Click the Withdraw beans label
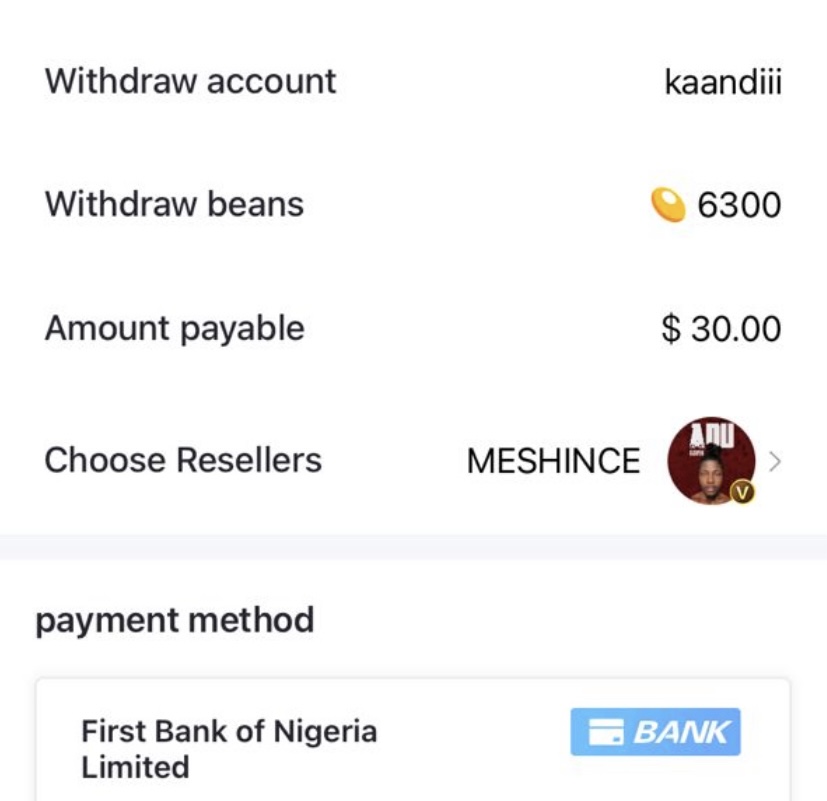 click(175, 204)
